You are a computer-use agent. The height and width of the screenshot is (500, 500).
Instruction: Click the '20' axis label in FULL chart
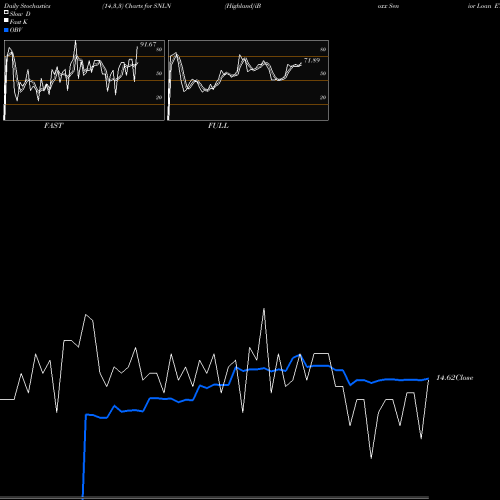pos(323,97)
